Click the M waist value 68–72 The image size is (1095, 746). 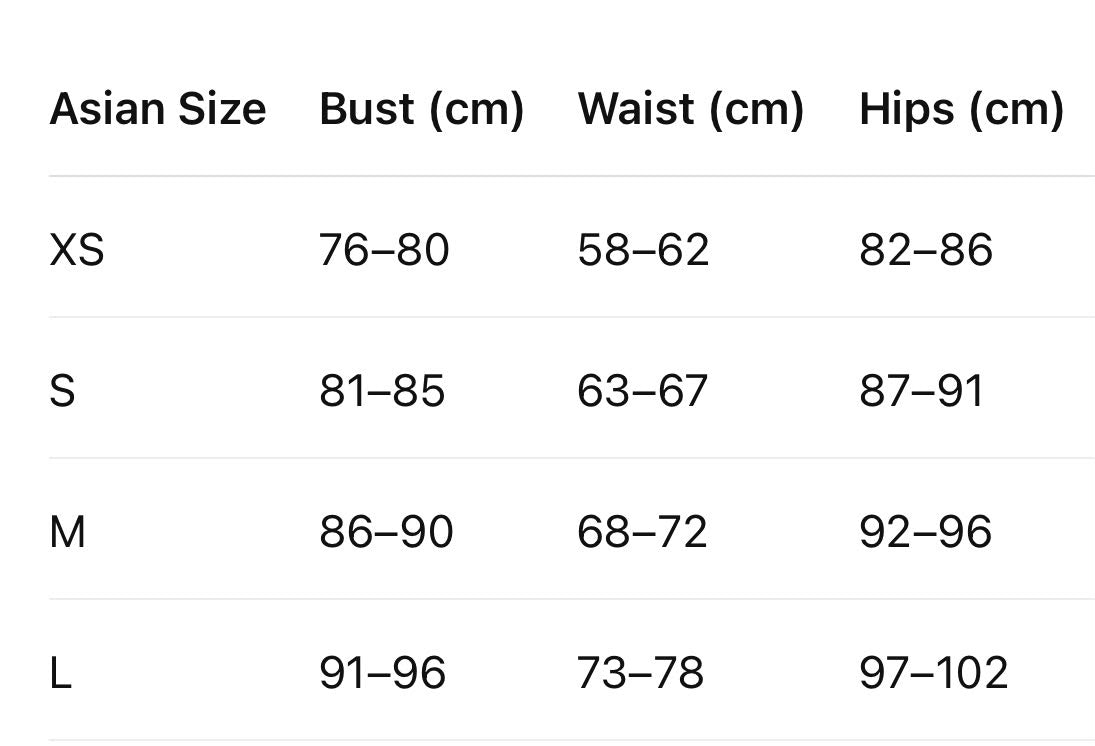(x=642, y=532)
